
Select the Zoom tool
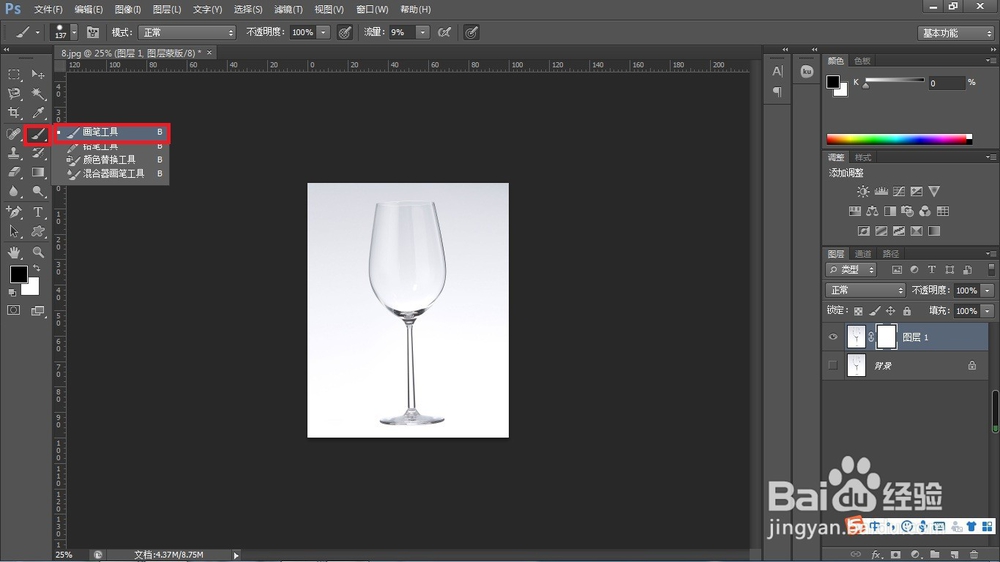(x=38, y=253)
